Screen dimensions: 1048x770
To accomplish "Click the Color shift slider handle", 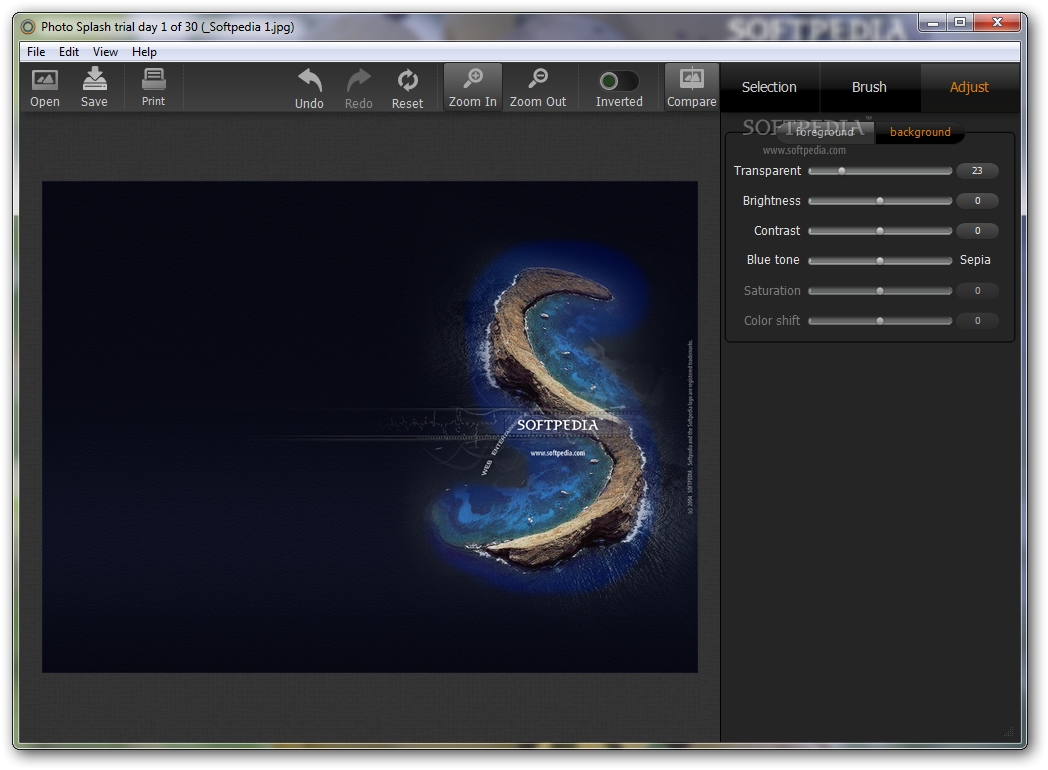I will pos(880,321).
